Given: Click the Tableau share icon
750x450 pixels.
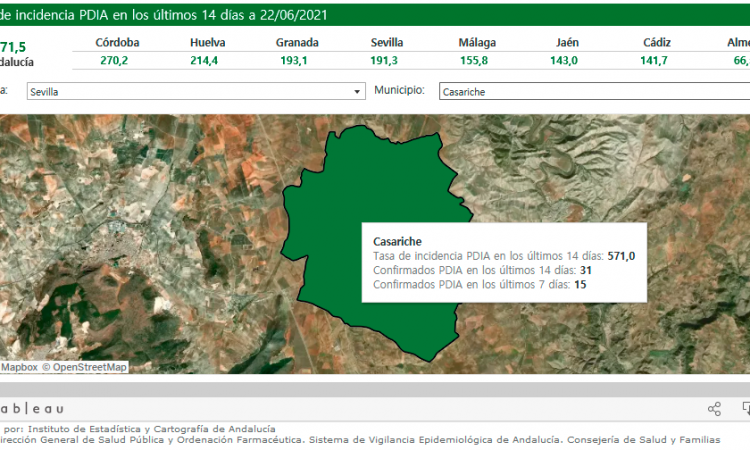Looking at the screenshot, I should [x=714, y=408].
